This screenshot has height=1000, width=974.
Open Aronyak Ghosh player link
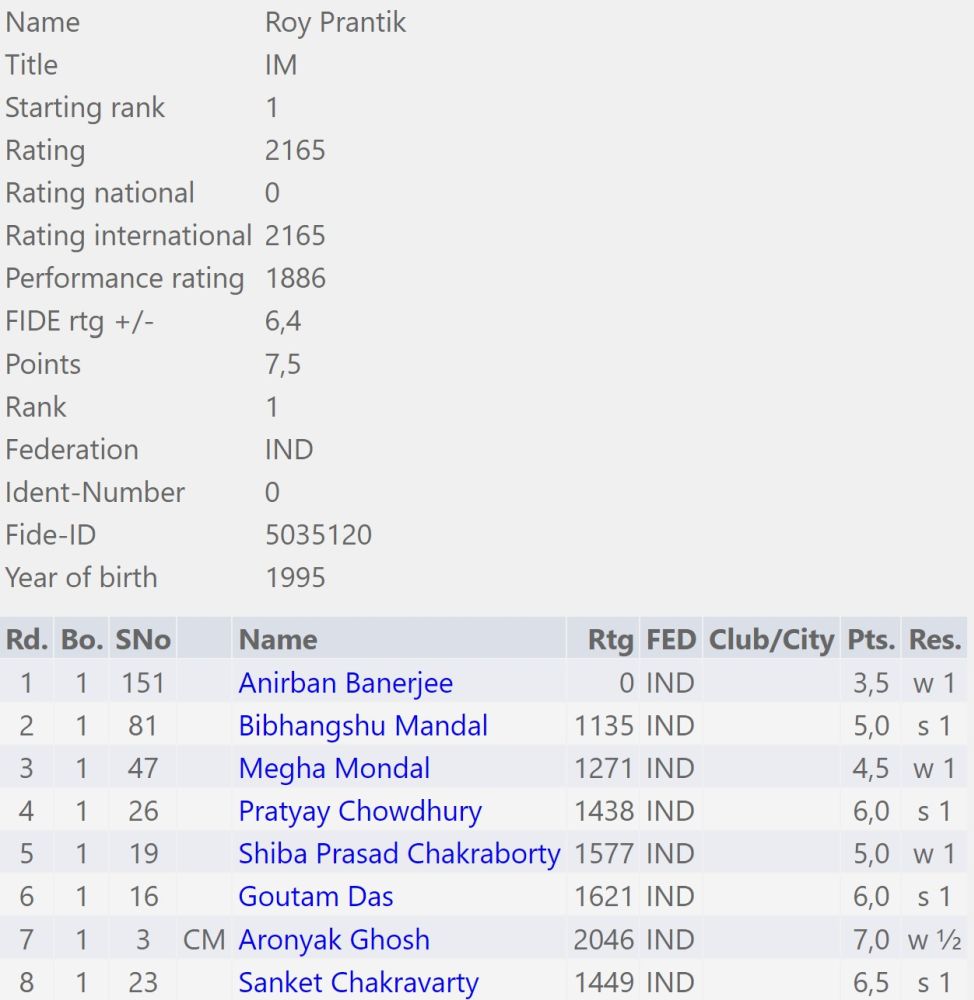[334, 939]
